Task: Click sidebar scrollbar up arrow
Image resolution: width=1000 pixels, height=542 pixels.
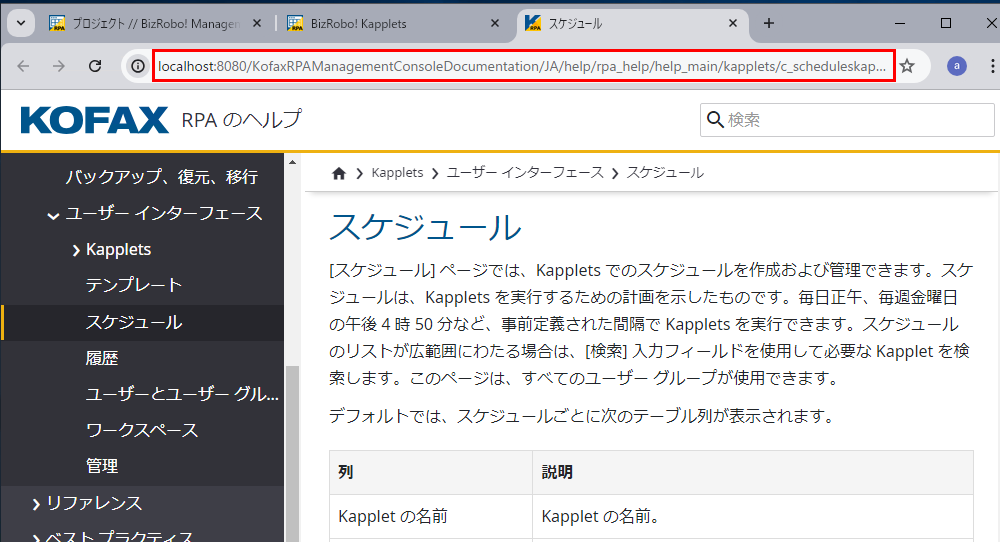Action: tap(292, 162)
